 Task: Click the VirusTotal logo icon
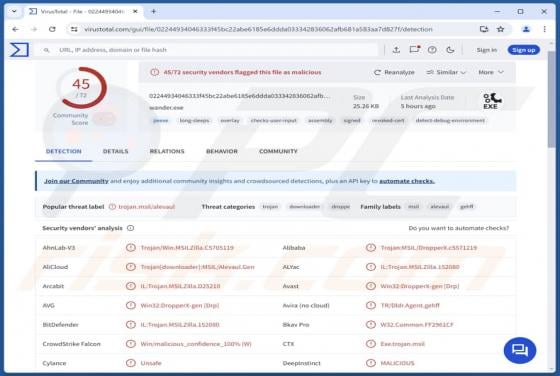click(x=19, y=50)
